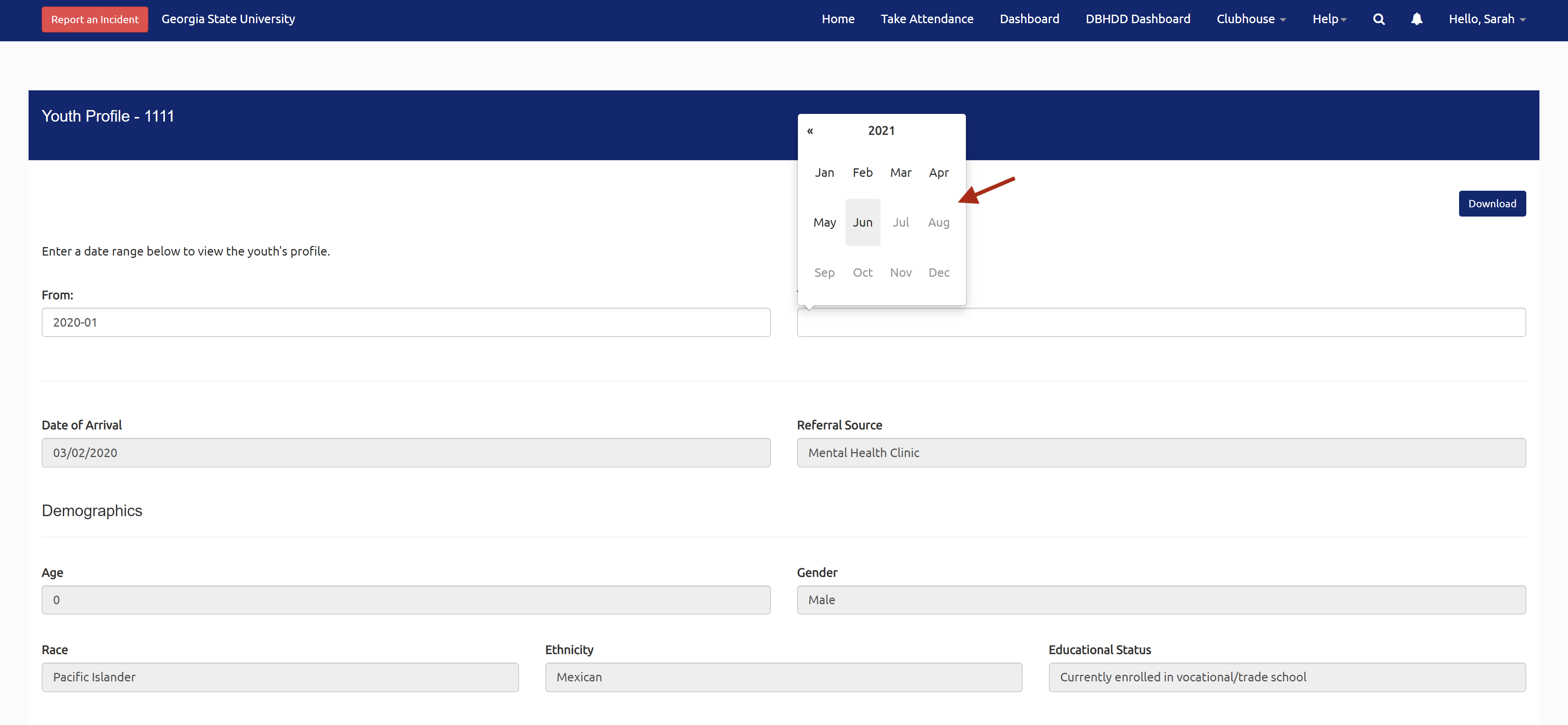Click Georgia State University brand link
The image size is (1568, 725).
point(228,19)
